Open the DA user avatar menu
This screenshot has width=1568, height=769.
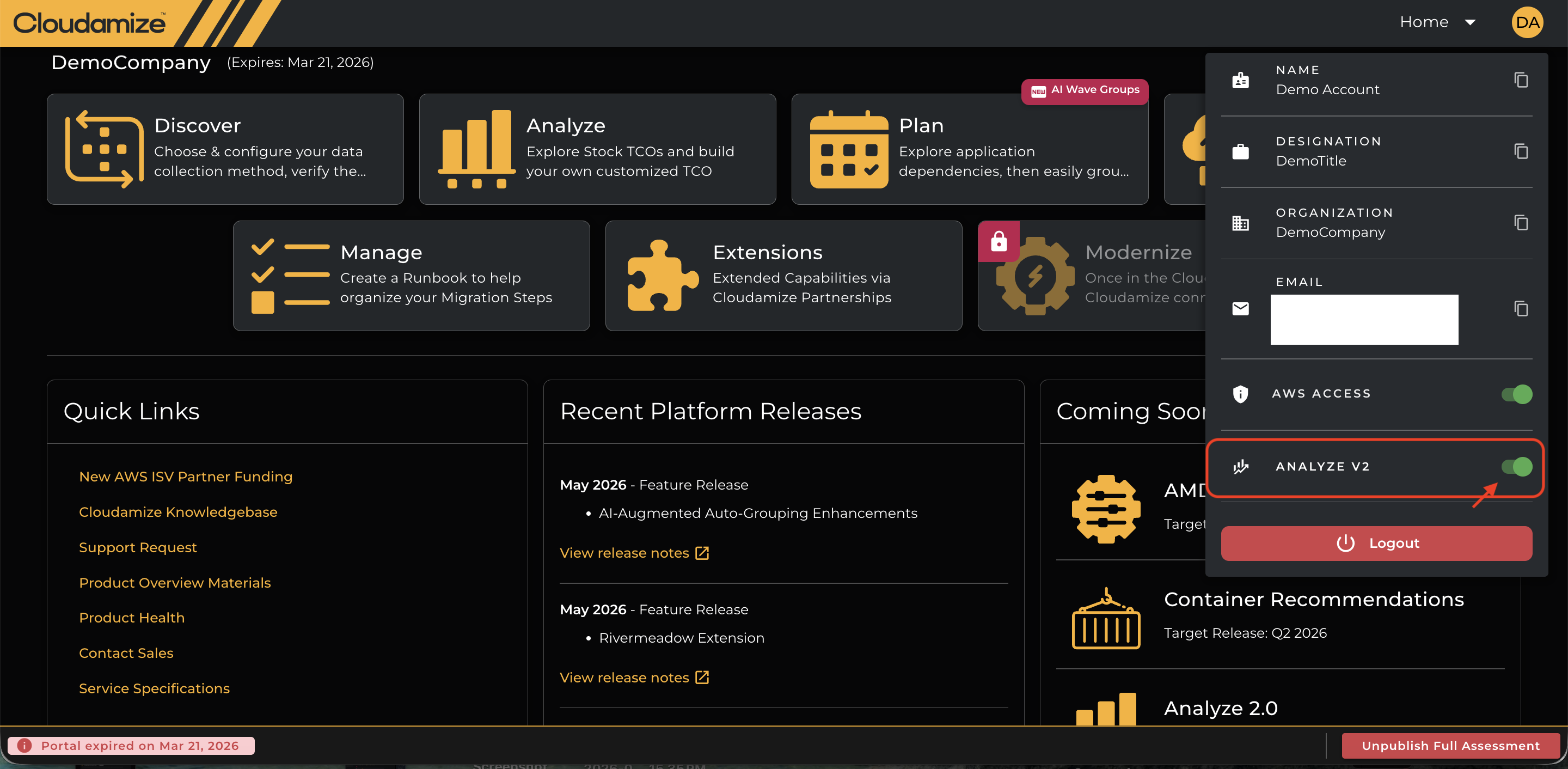tap(1527, 22)
